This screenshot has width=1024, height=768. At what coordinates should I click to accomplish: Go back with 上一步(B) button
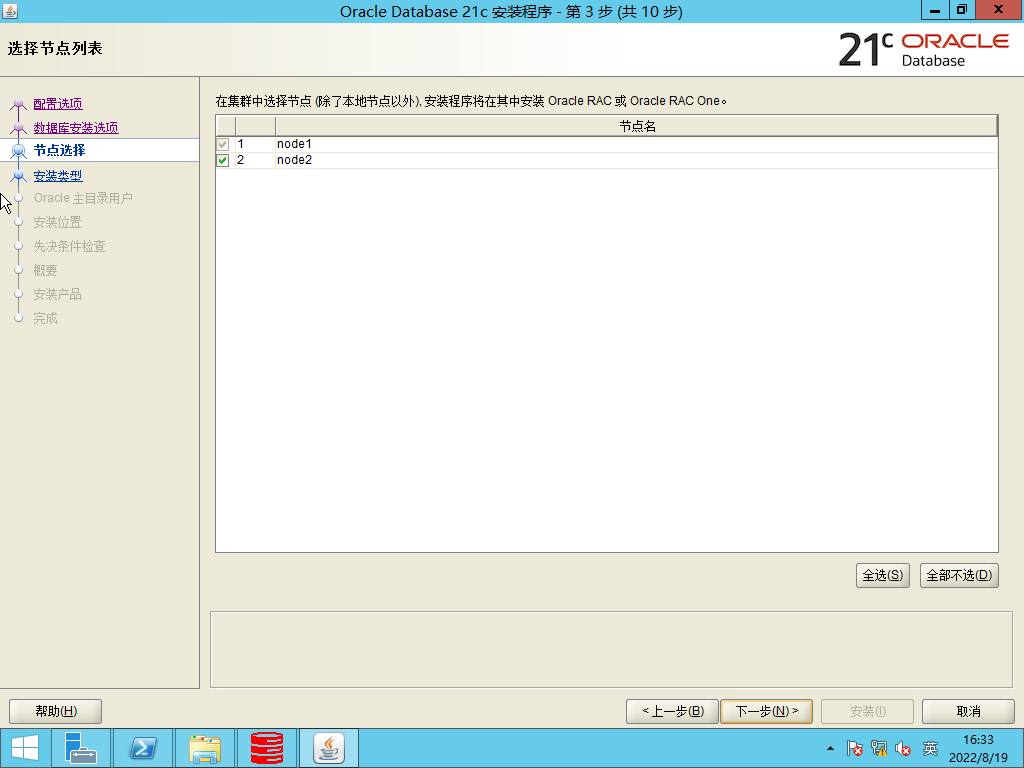pyautogui.click(x=672, y=711)
